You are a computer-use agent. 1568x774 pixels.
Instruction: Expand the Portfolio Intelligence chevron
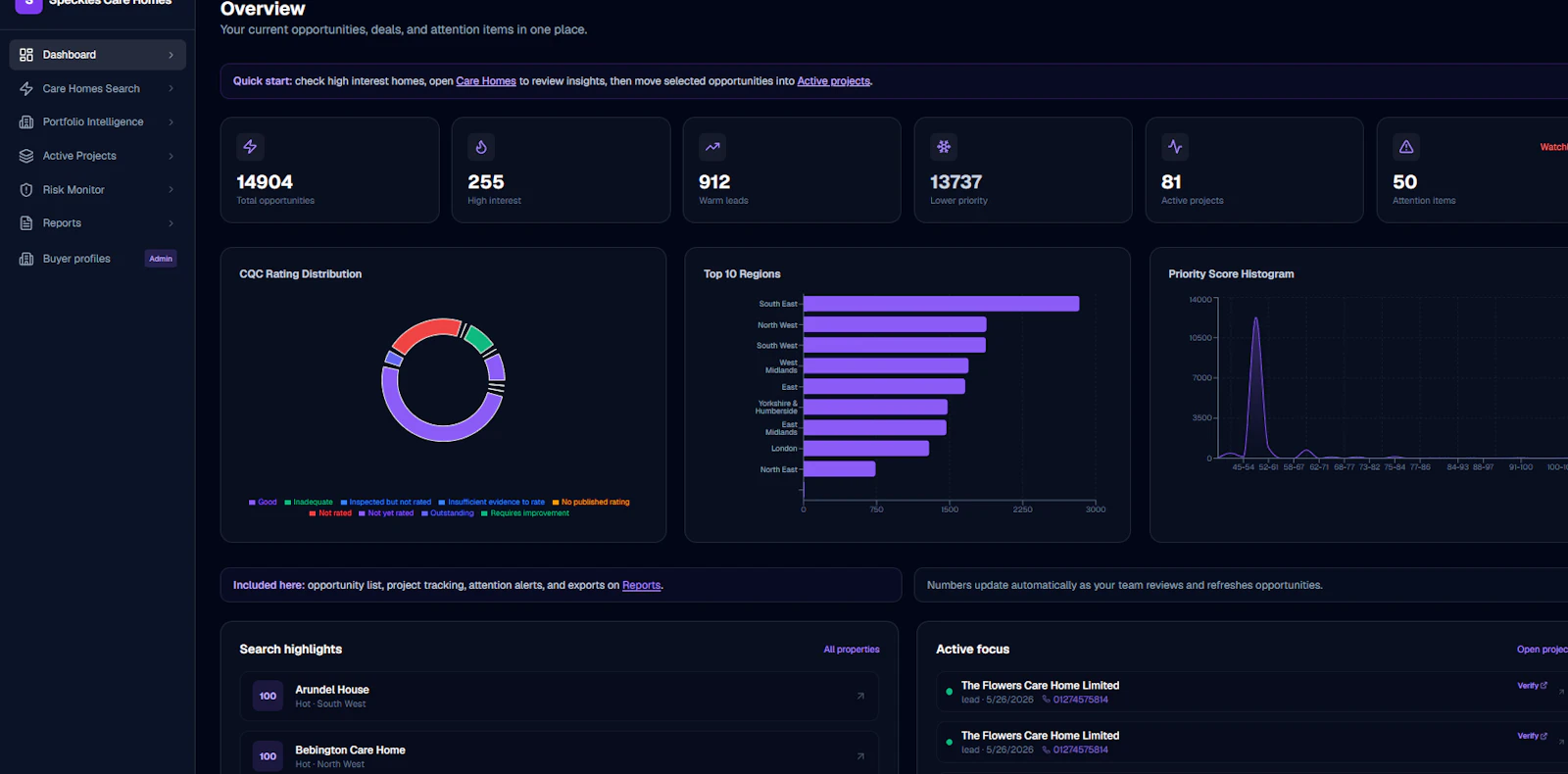pos(171,121)
